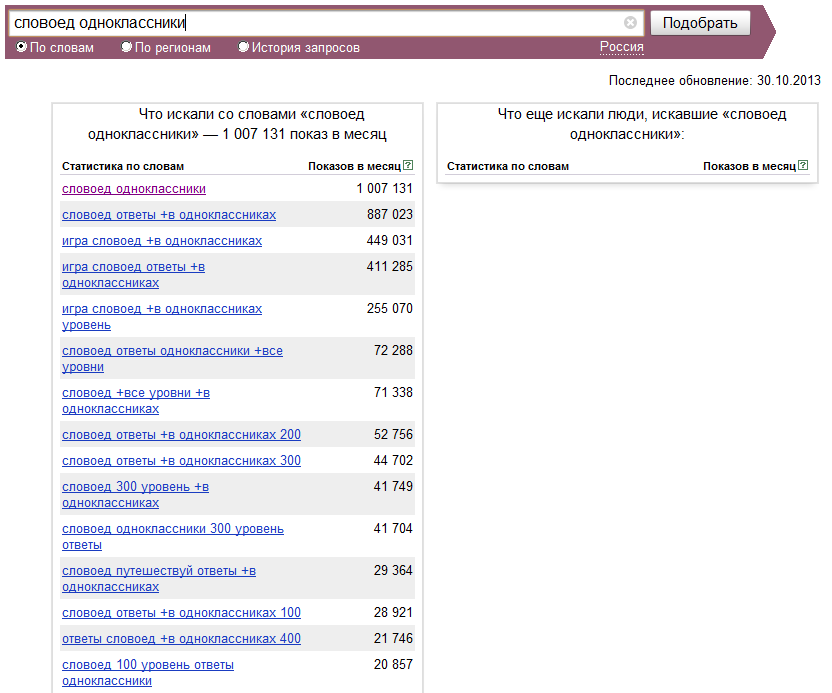
Task: Click the value '255 070'
Action: coord(389,308)
